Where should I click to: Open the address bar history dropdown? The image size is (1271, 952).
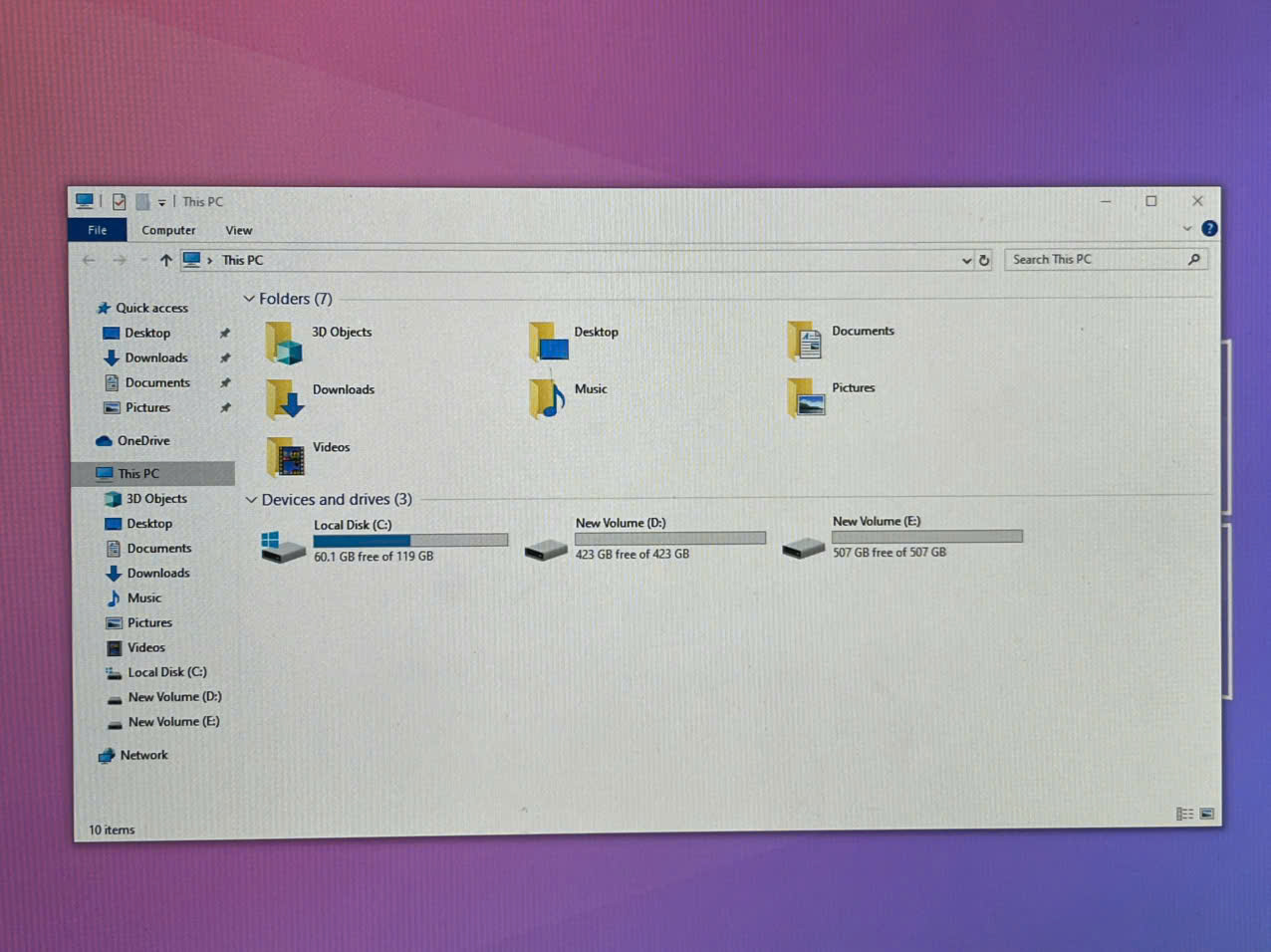pos(965,261)
